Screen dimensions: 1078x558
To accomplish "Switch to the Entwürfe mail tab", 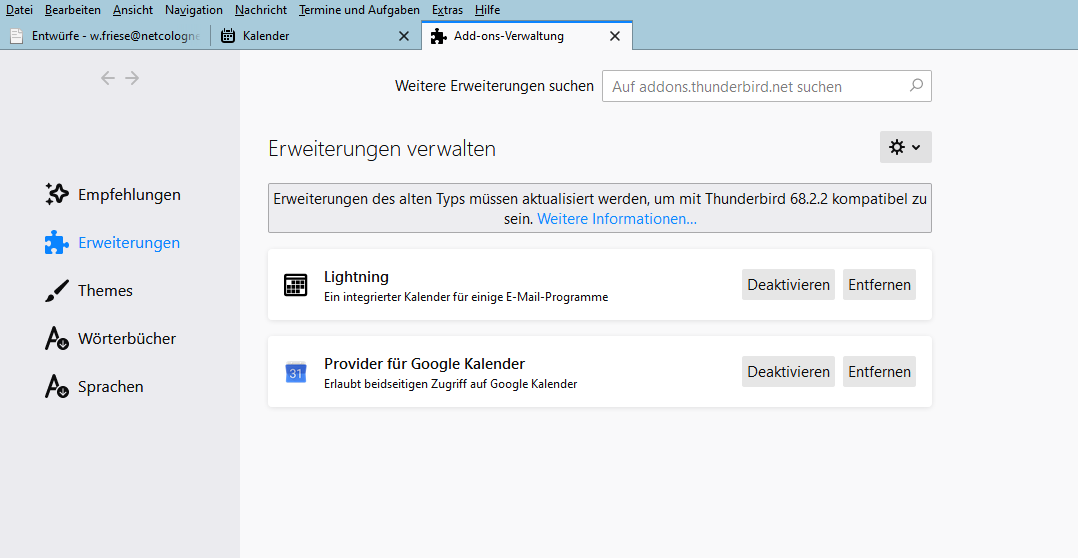I will pyautogui.click(x=105, y=36).
